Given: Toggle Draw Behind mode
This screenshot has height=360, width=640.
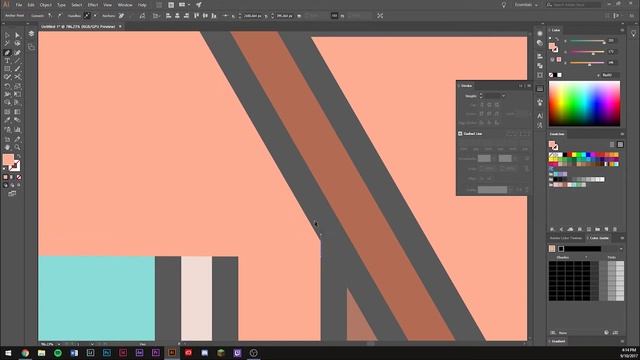Looking at the screenshot, I should [12, 185].
